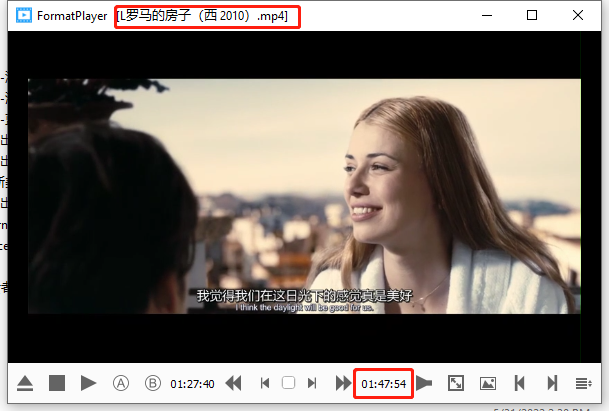
Task: Jump to the next file
Action: coord(552,383)
